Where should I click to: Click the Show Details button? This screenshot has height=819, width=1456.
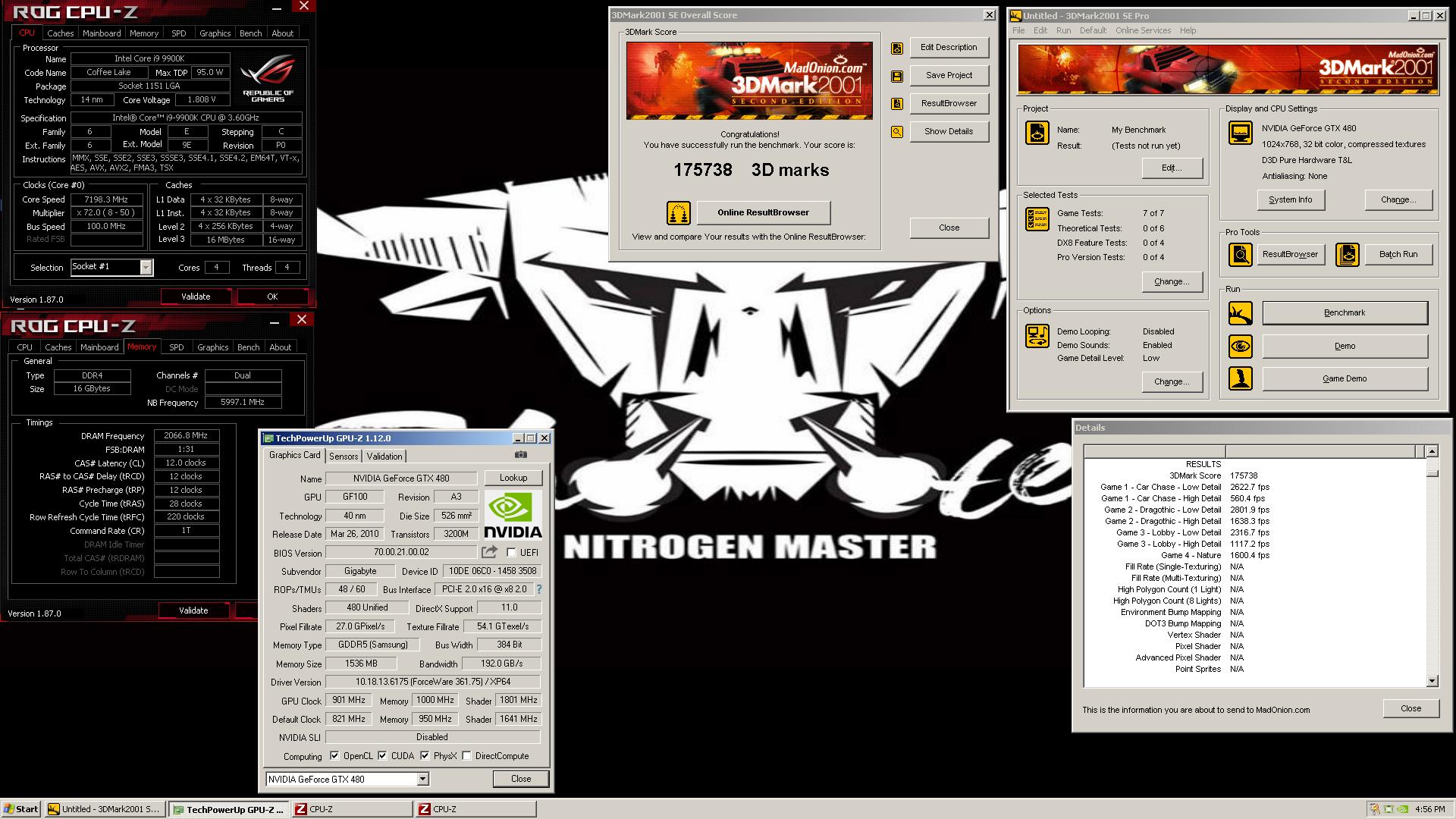(949, 132)
